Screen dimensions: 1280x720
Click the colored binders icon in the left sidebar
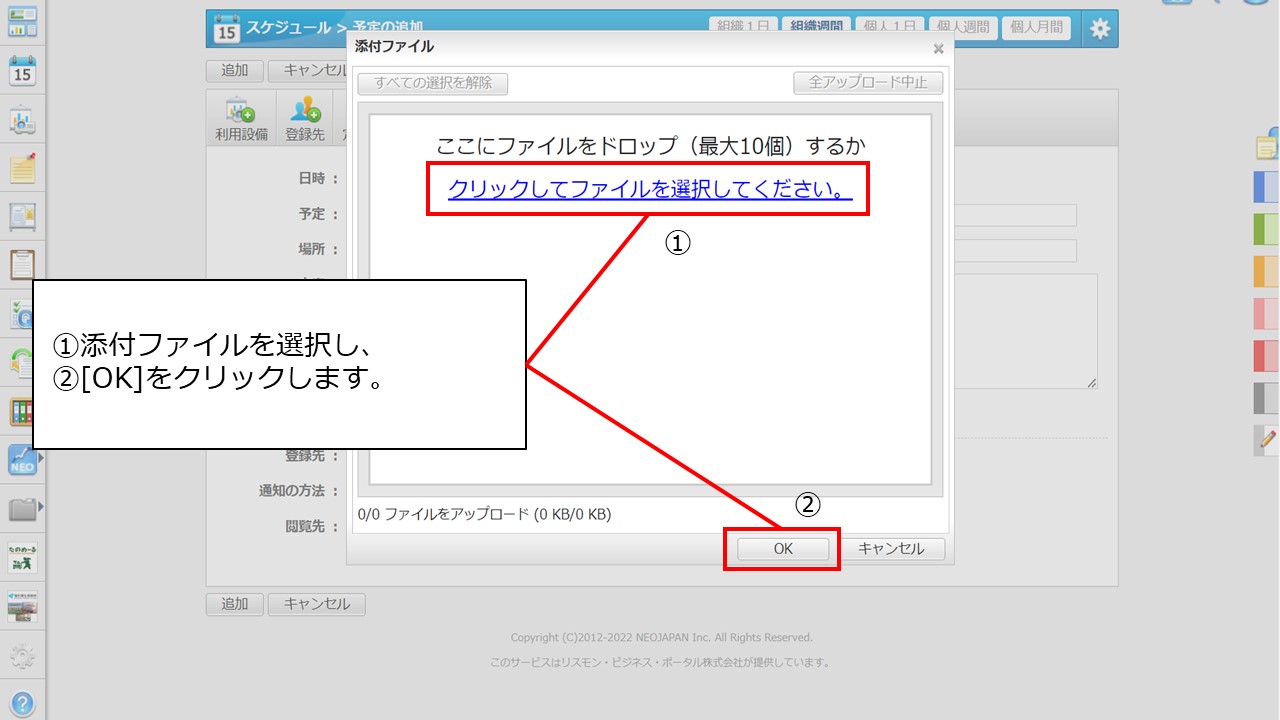tap(22, 411)
